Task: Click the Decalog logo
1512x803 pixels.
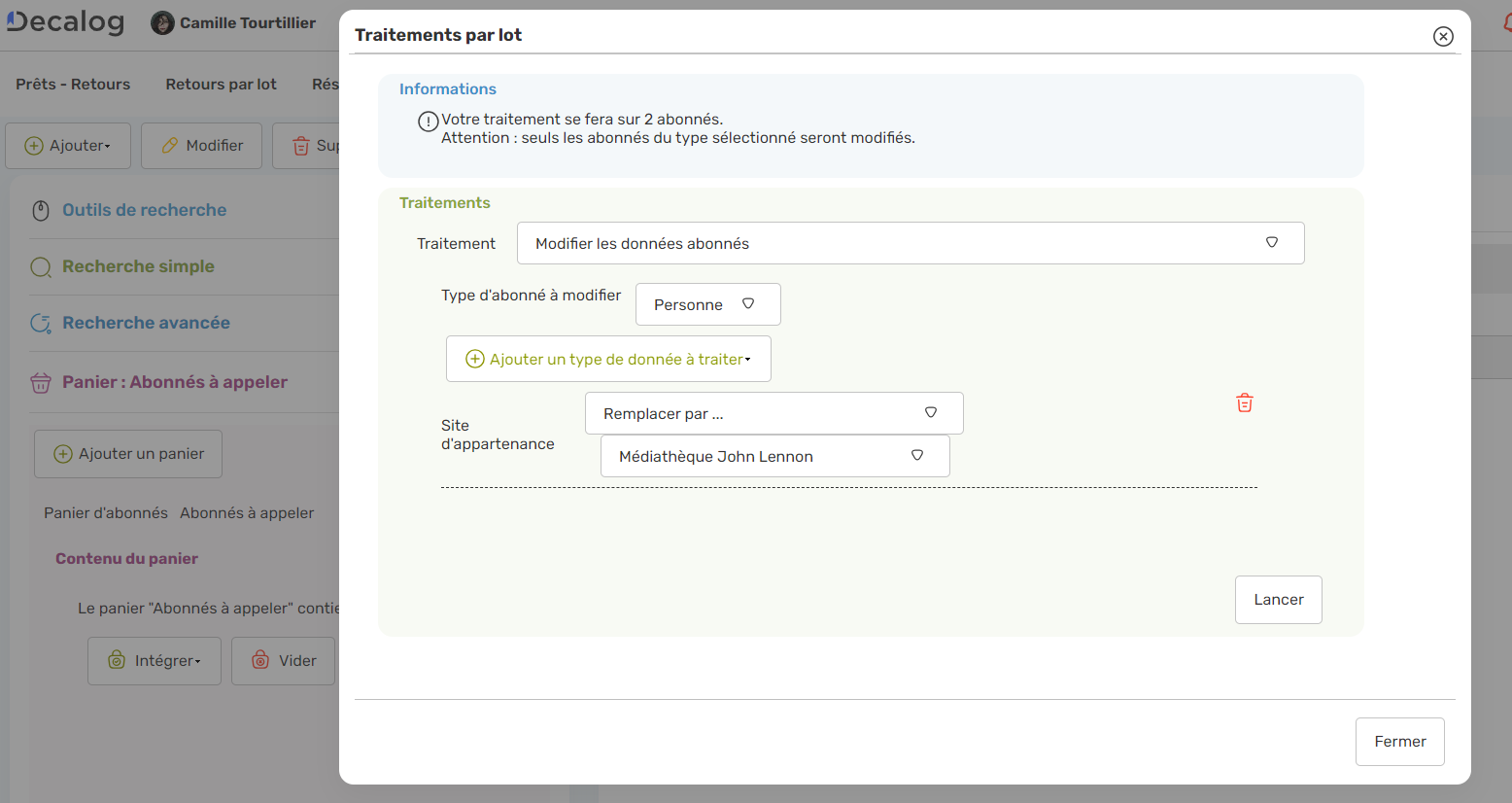Action: coord(64,21)
